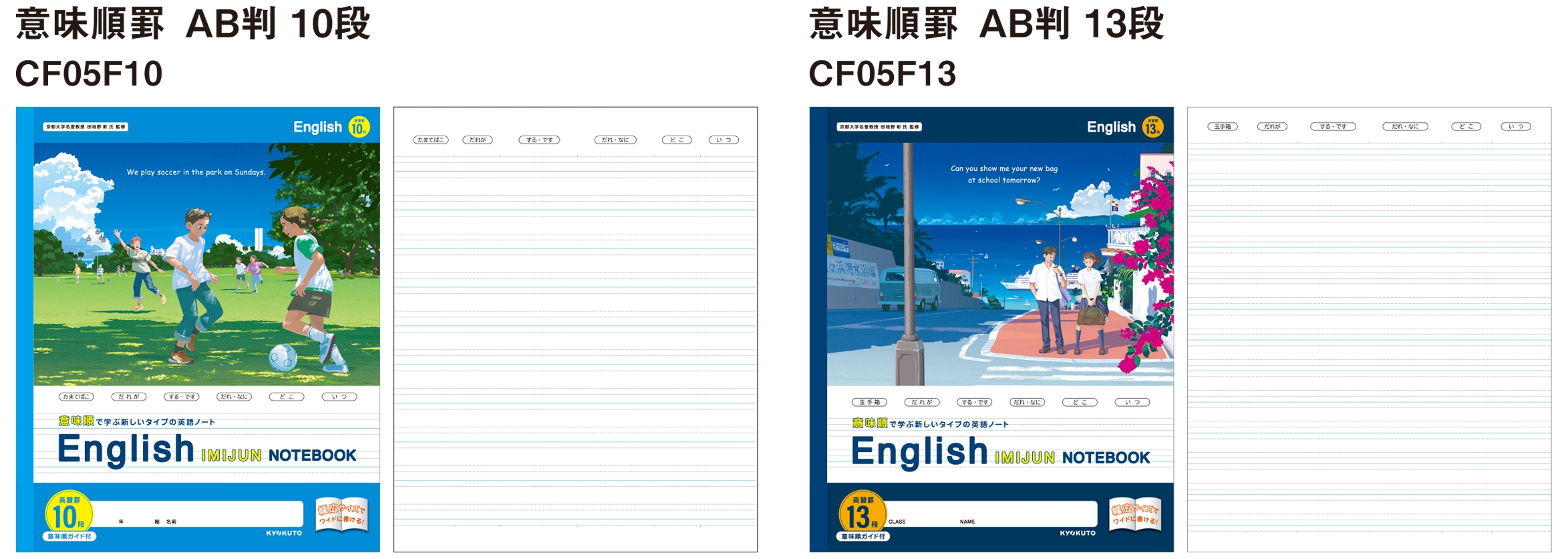Click the する・です label on the 10段 ruled sheet

point(539,140)
